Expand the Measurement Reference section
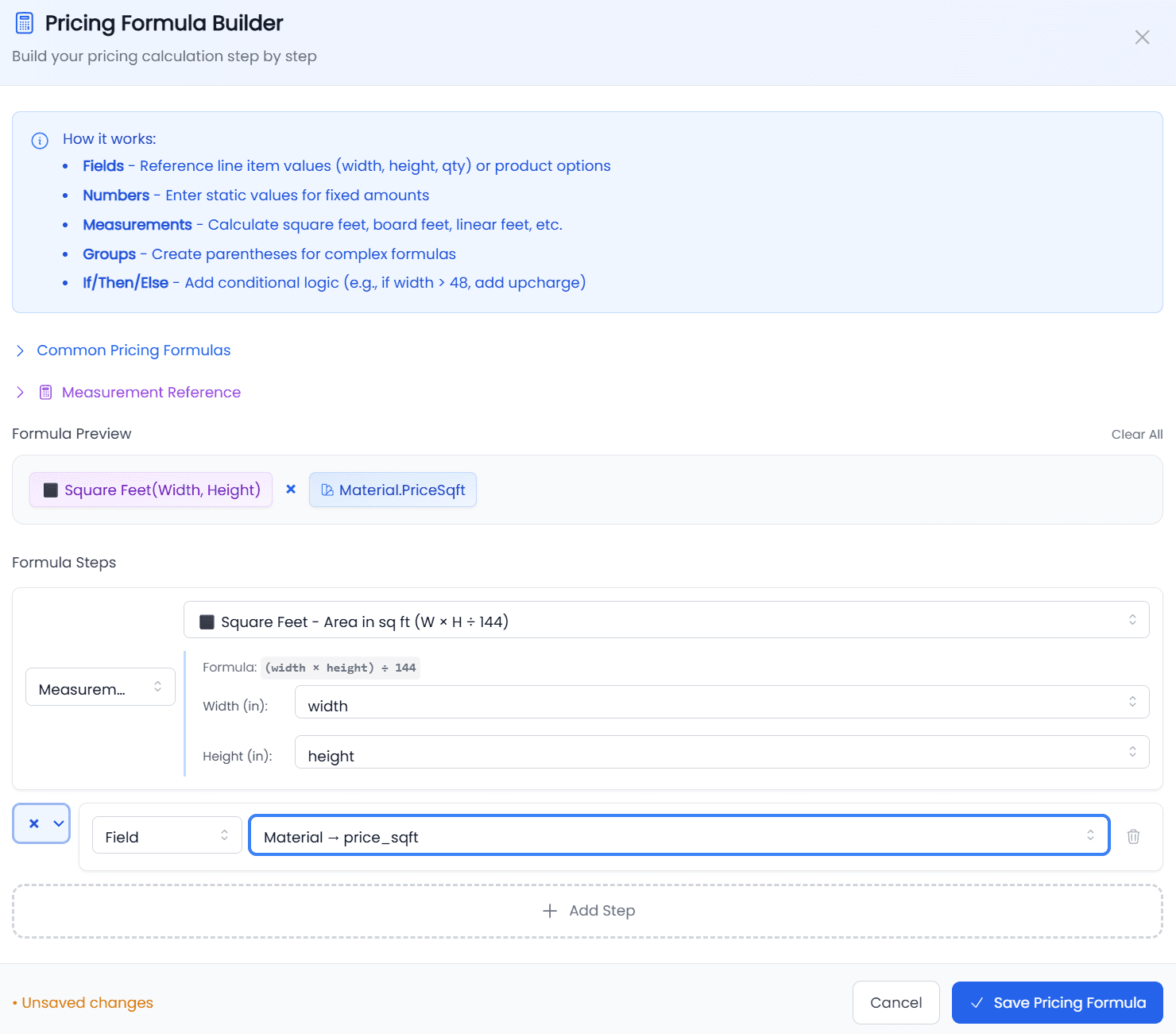The image size is (1176, 1034). (x=150, y=392)
